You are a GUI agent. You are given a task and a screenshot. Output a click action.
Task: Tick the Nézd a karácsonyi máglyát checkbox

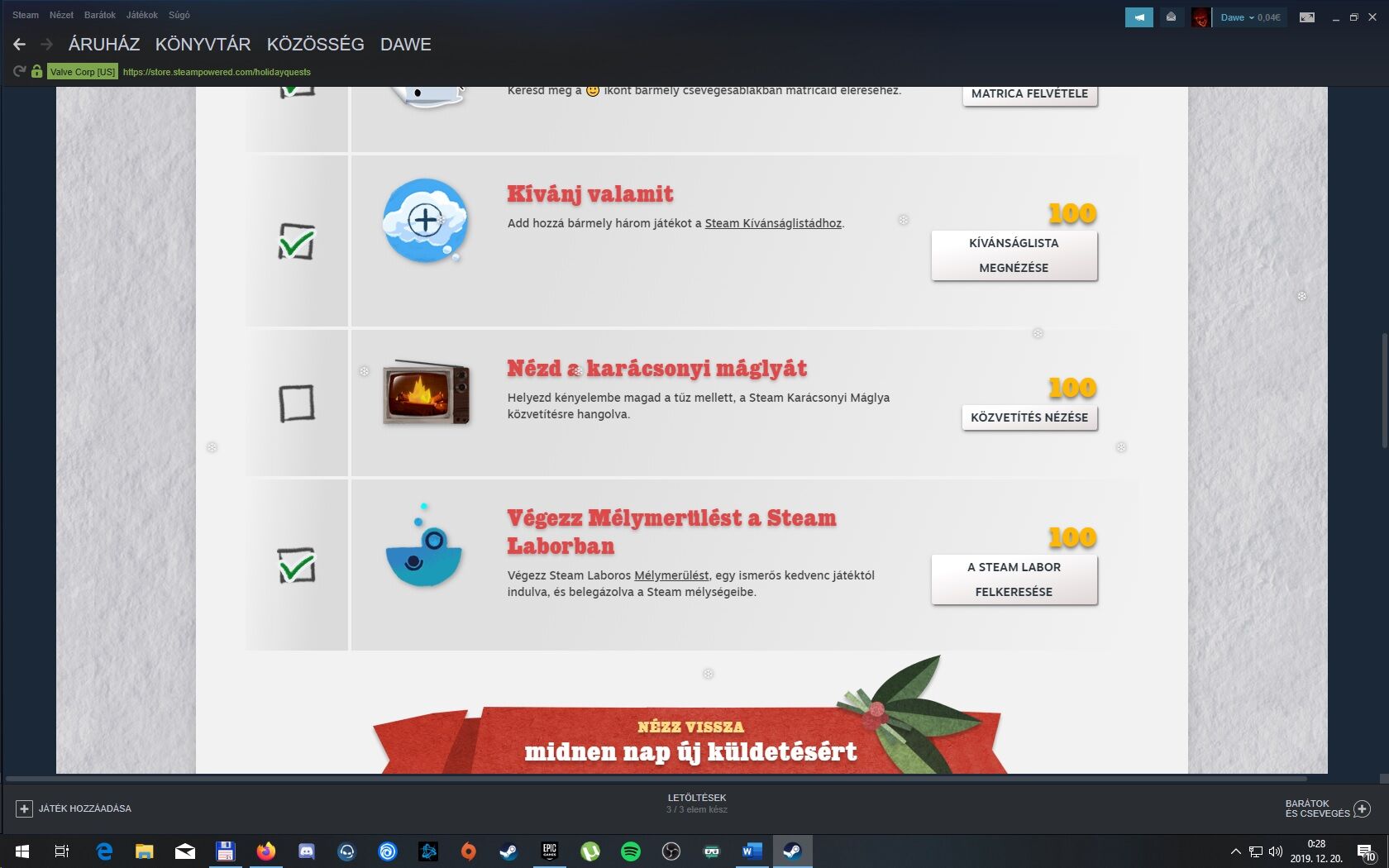pyautogui.click(x=297, y=403)
